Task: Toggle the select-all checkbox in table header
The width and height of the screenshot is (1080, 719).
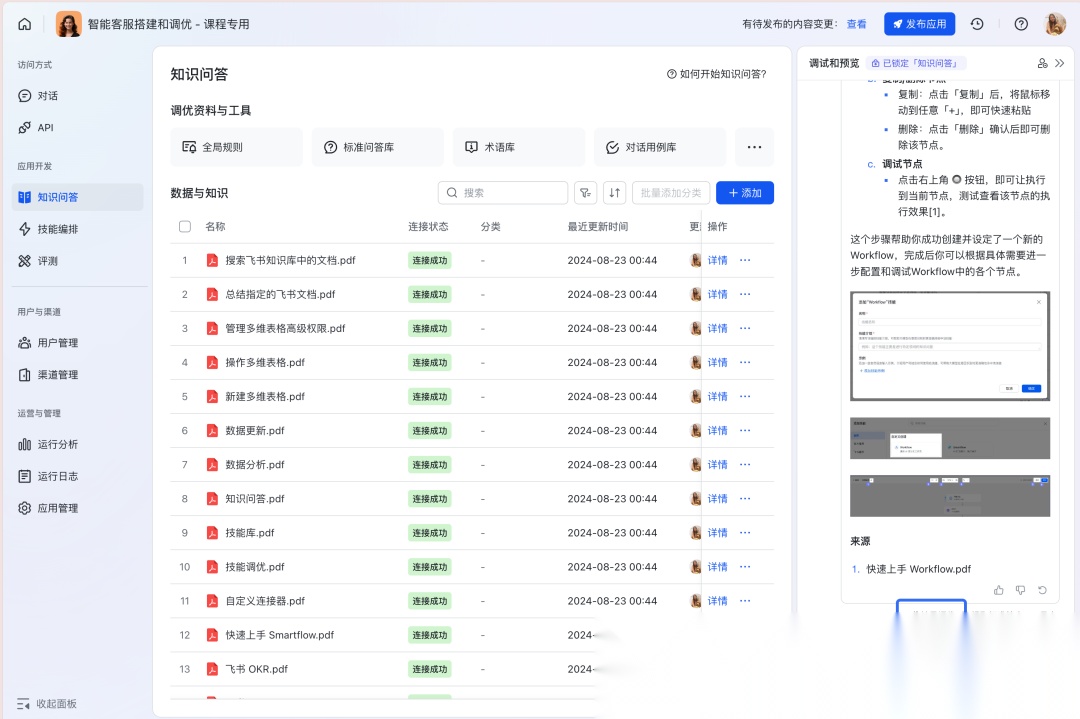Action: click(x=185, y=227)
